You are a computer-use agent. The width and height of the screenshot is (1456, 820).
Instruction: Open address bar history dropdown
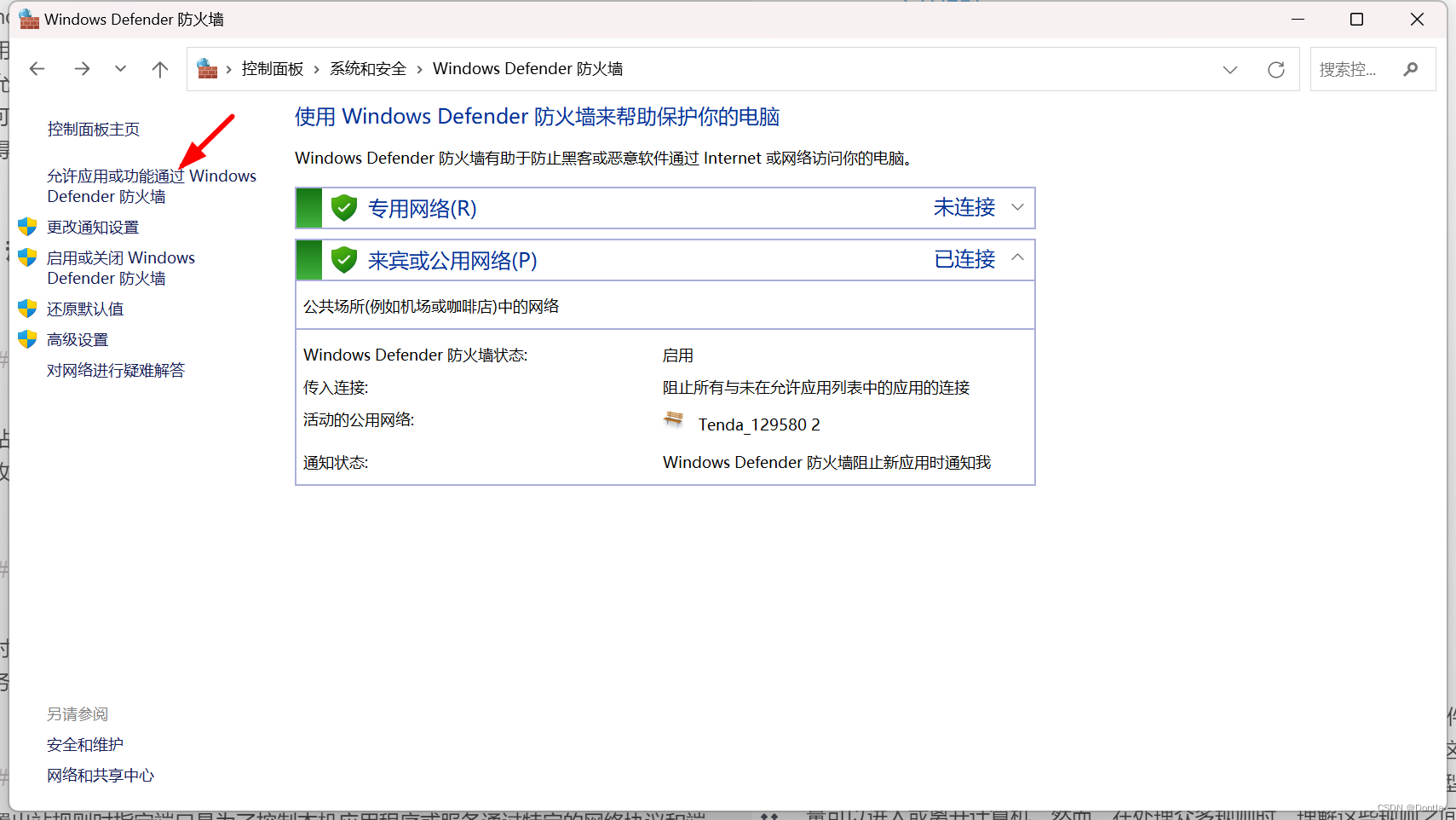coord(1229,70)
